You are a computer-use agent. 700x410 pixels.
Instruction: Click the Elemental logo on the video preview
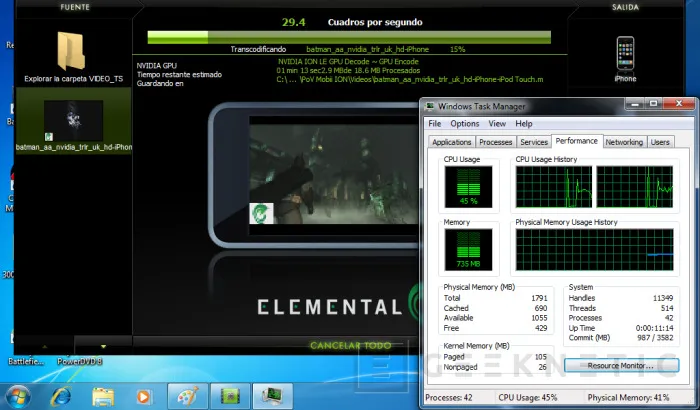pyautogui.click(x=261, y=213)
